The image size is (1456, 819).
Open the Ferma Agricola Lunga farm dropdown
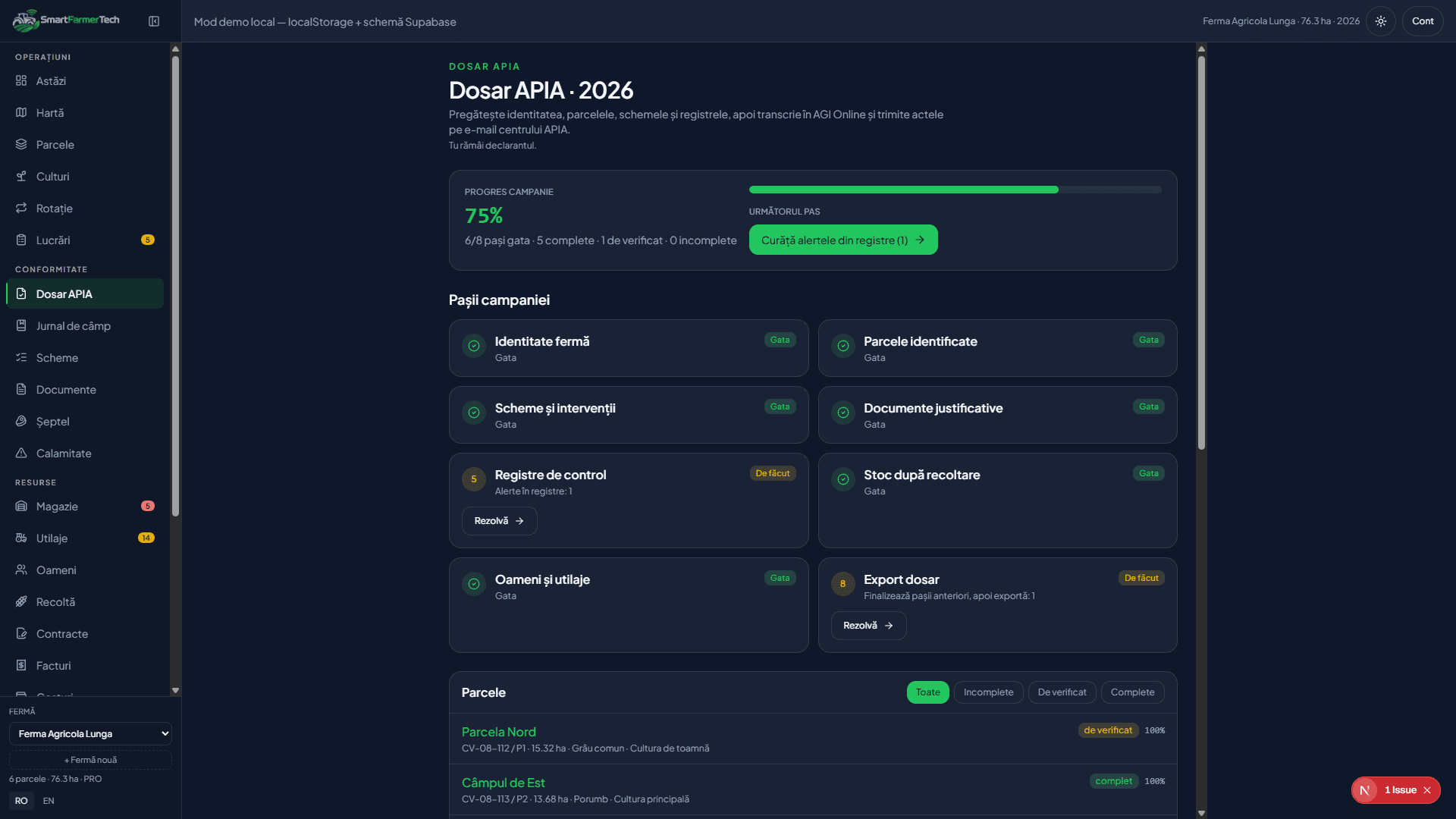pos(90,733)
